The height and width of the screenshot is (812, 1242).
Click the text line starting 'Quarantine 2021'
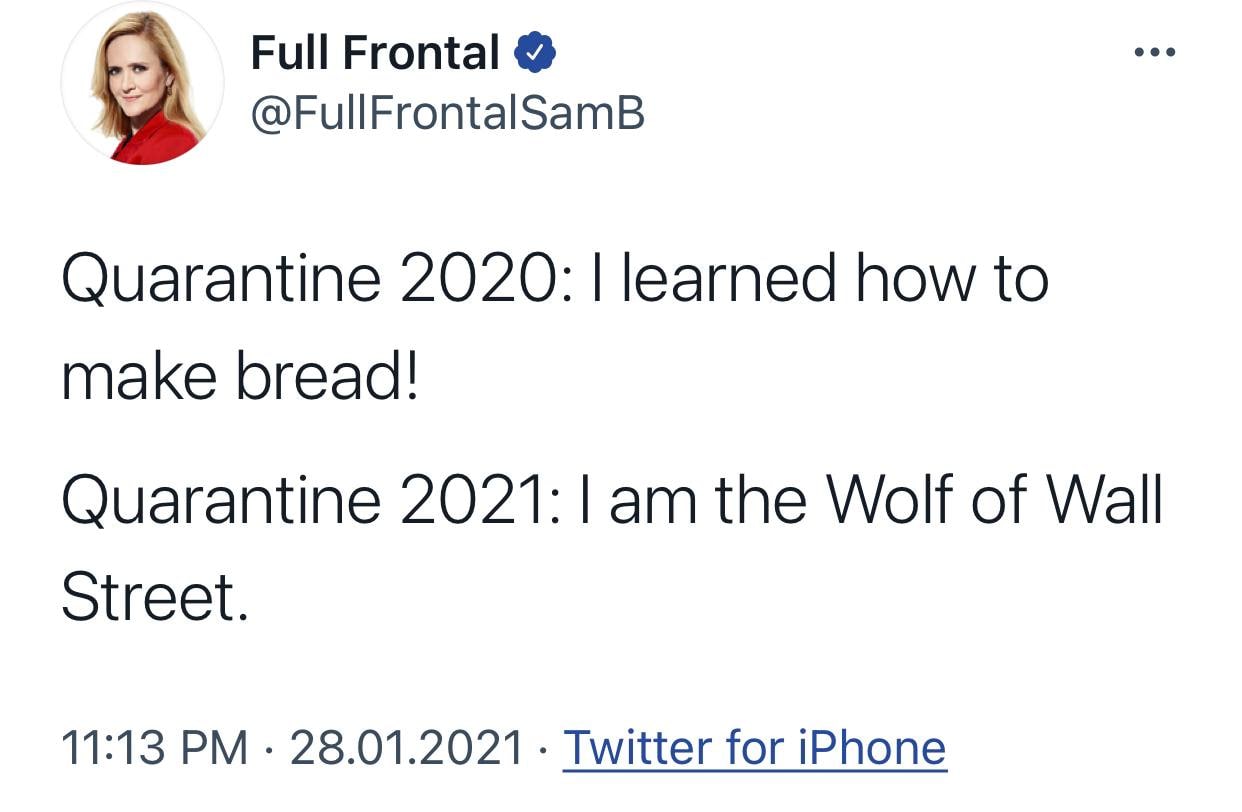pyautogui.click(x=612, y=499)
